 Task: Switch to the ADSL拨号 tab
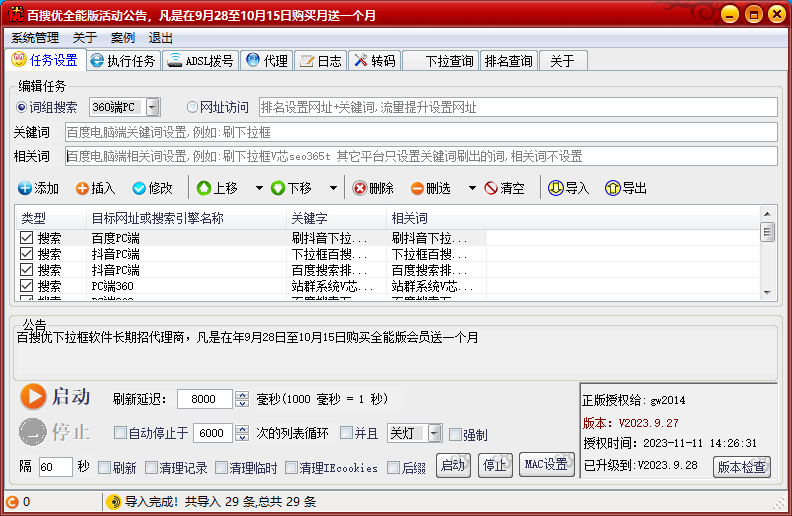point(201,61)
